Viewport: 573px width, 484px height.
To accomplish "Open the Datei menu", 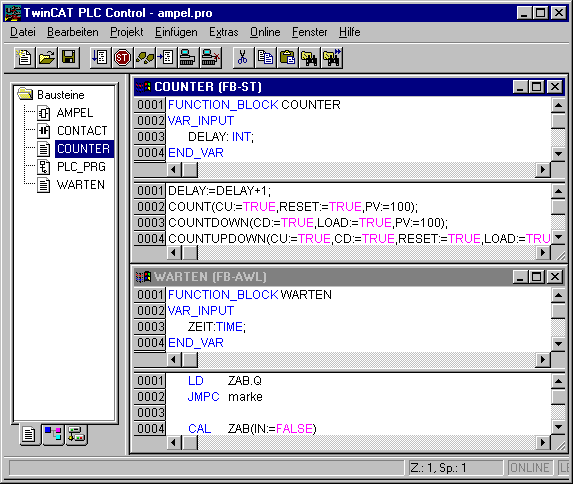I will (x=23, y=32).
